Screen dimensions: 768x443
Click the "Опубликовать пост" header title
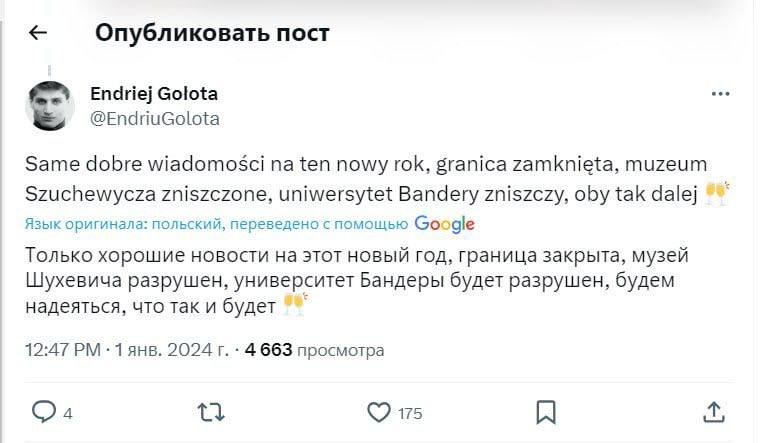pyautogui.click(x=212, y=33)
